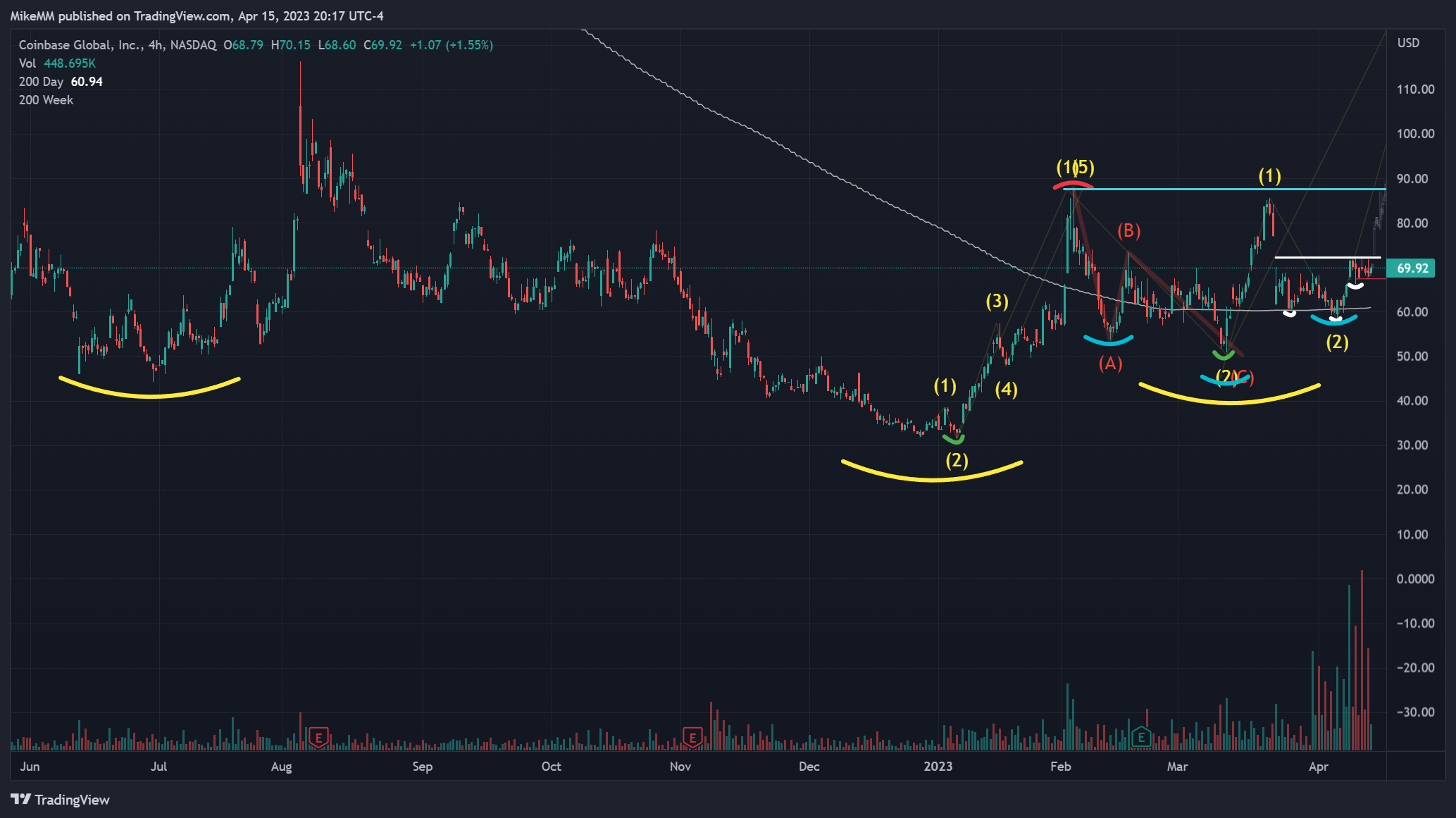This screenshot has width=1456, height=818.
Task: Click the red (B) wave label
Action: click(x=1128, y=230)
